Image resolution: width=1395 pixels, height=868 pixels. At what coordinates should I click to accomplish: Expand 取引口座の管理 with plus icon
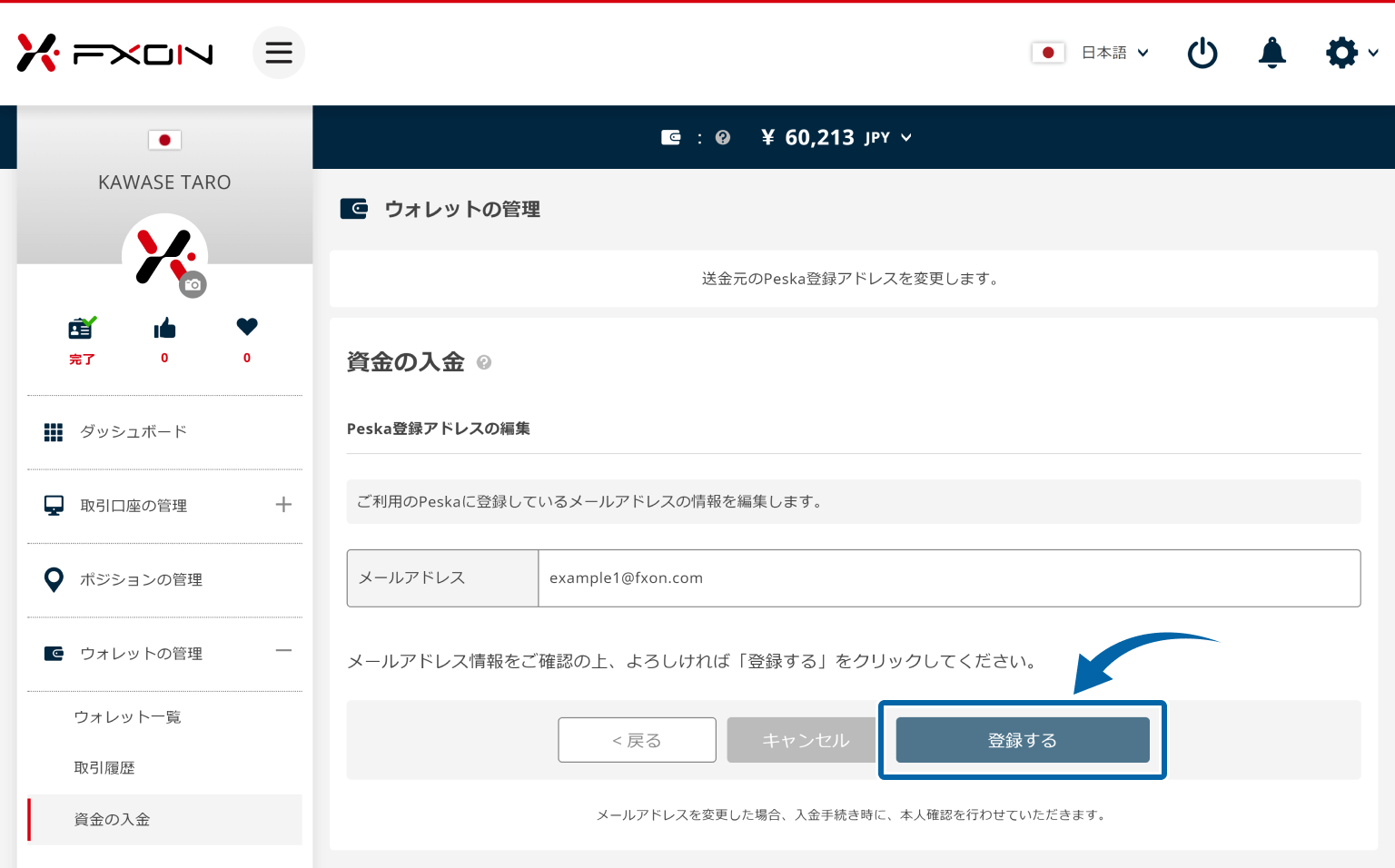click(x=283, y=505)
